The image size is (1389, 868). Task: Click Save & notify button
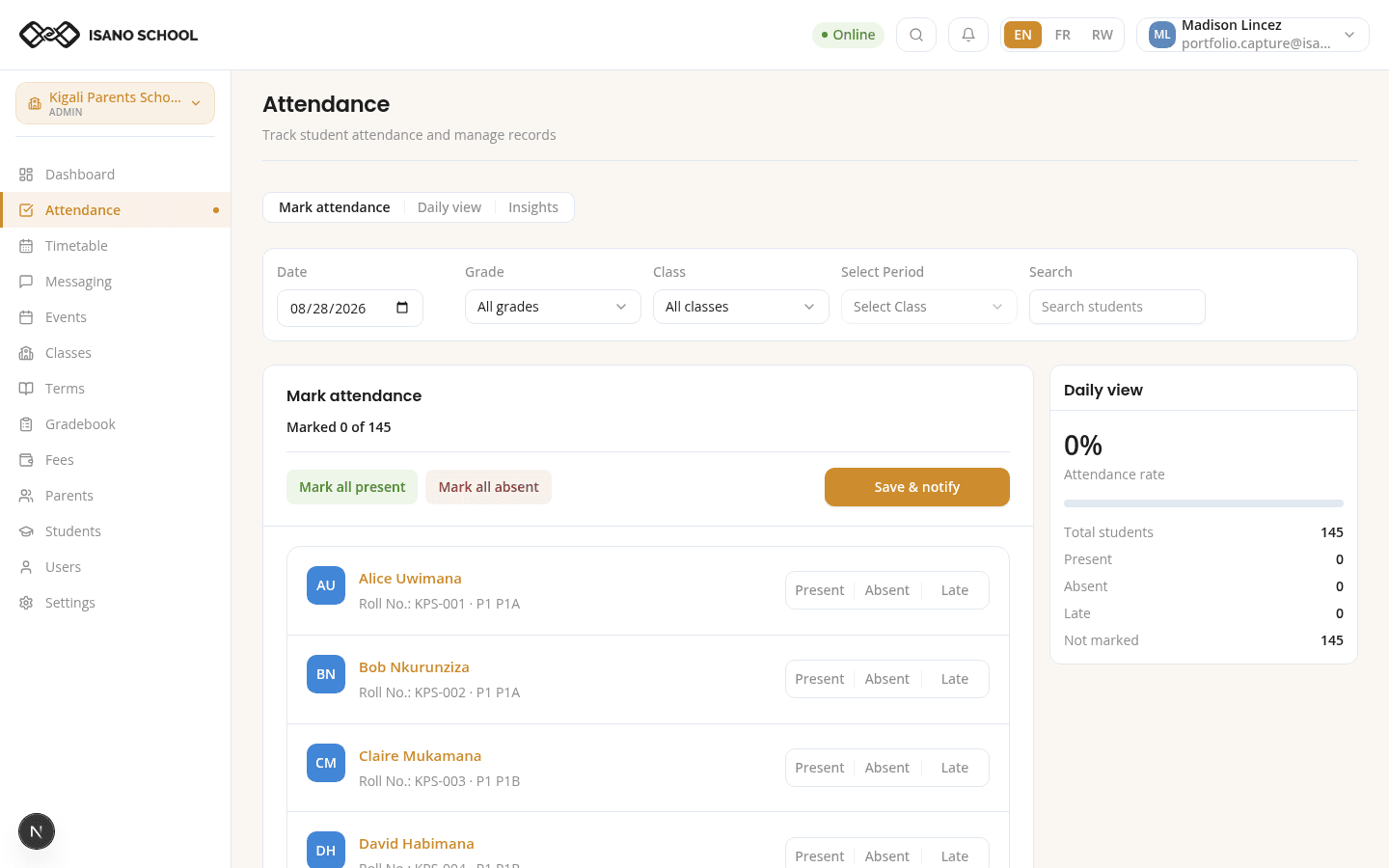pos(917,487)
